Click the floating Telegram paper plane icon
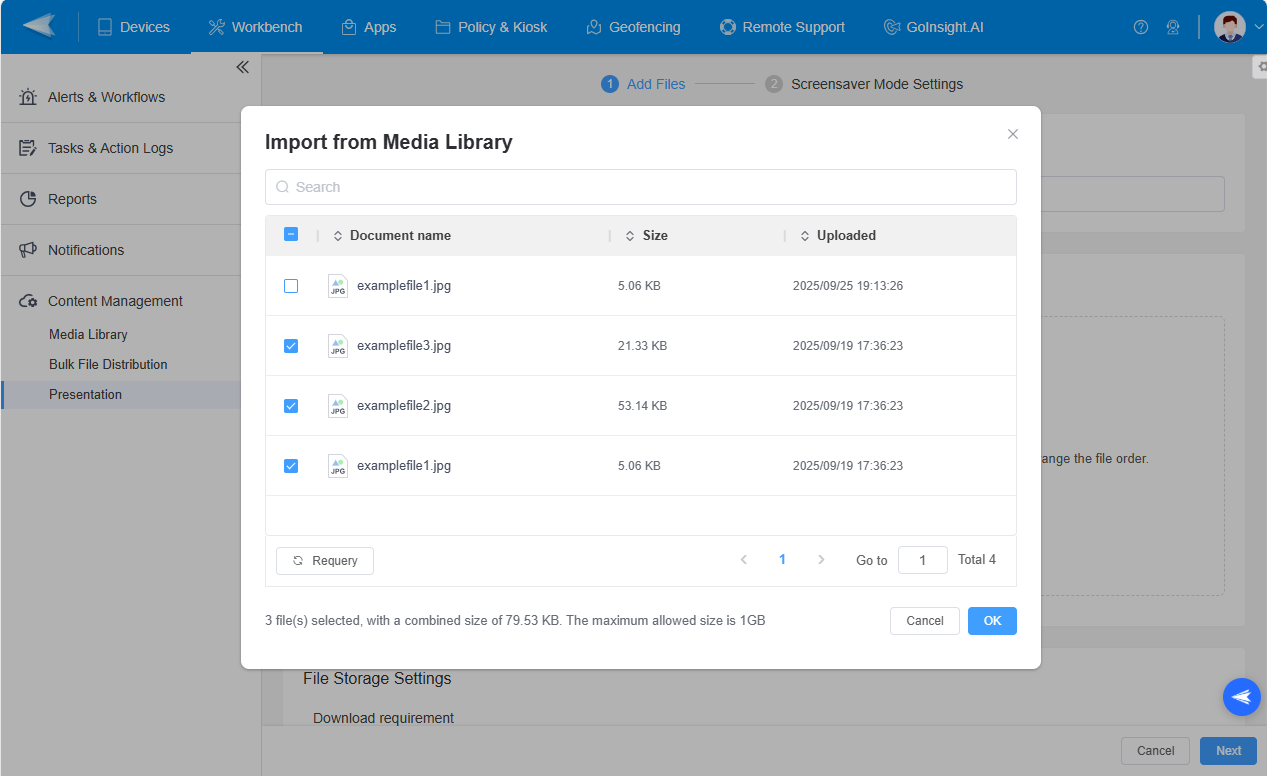This screenshot has width=1267, height=776. point(1241,697)
